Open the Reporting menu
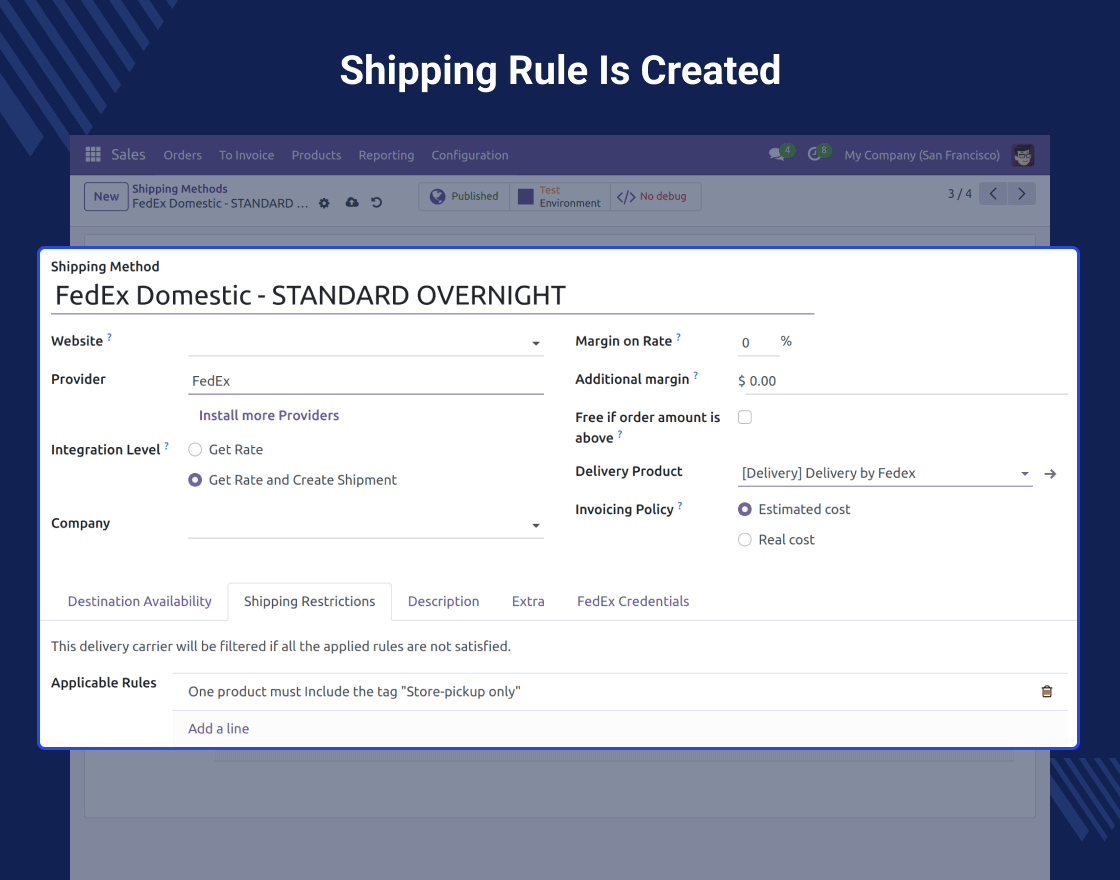The width and height of the screenshot is (1120, 880). (x=386, y=155)
